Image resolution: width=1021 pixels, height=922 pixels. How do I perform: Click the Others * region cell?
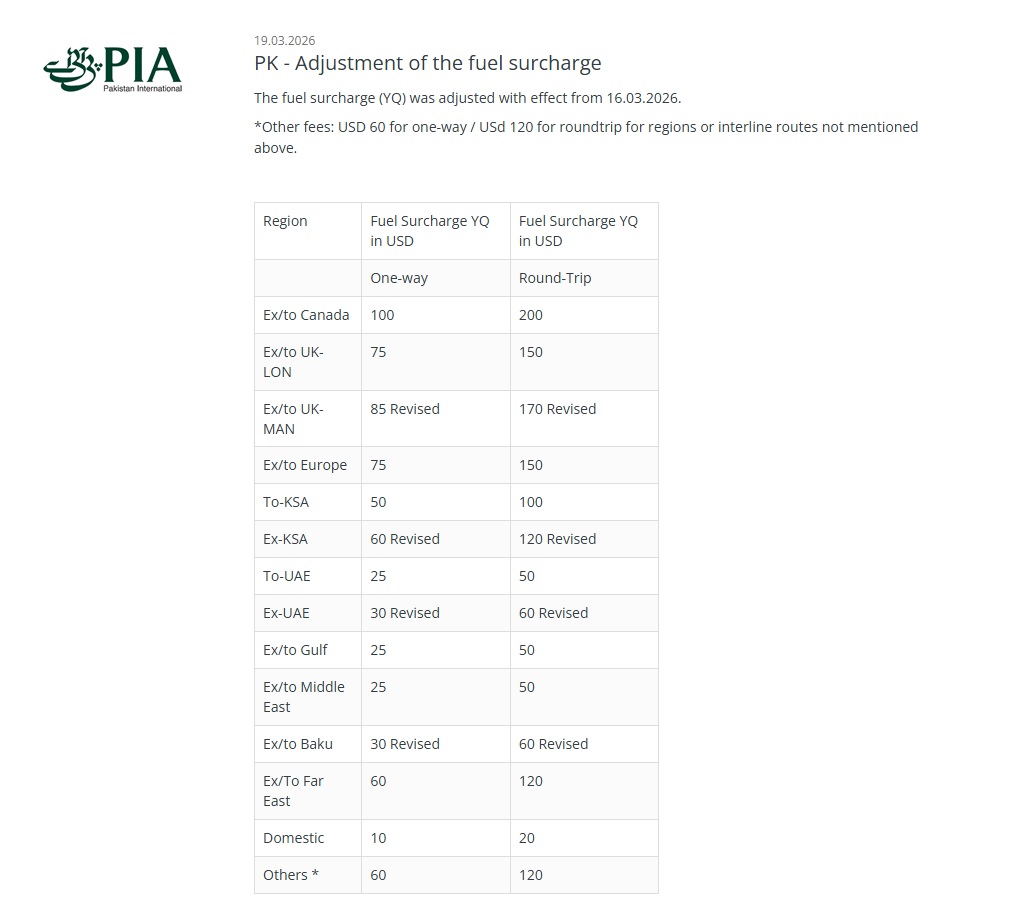coord(291,875)
